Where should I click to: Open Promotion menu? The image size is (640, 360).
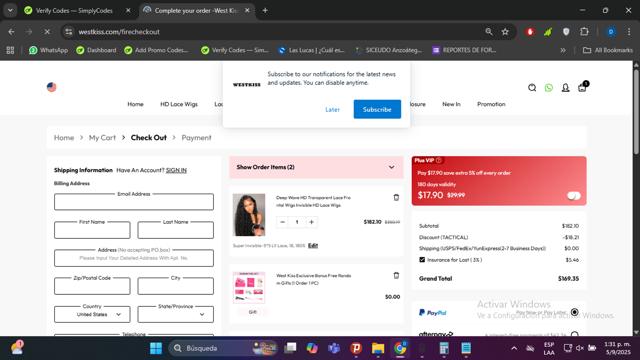(x=491, y=104)
